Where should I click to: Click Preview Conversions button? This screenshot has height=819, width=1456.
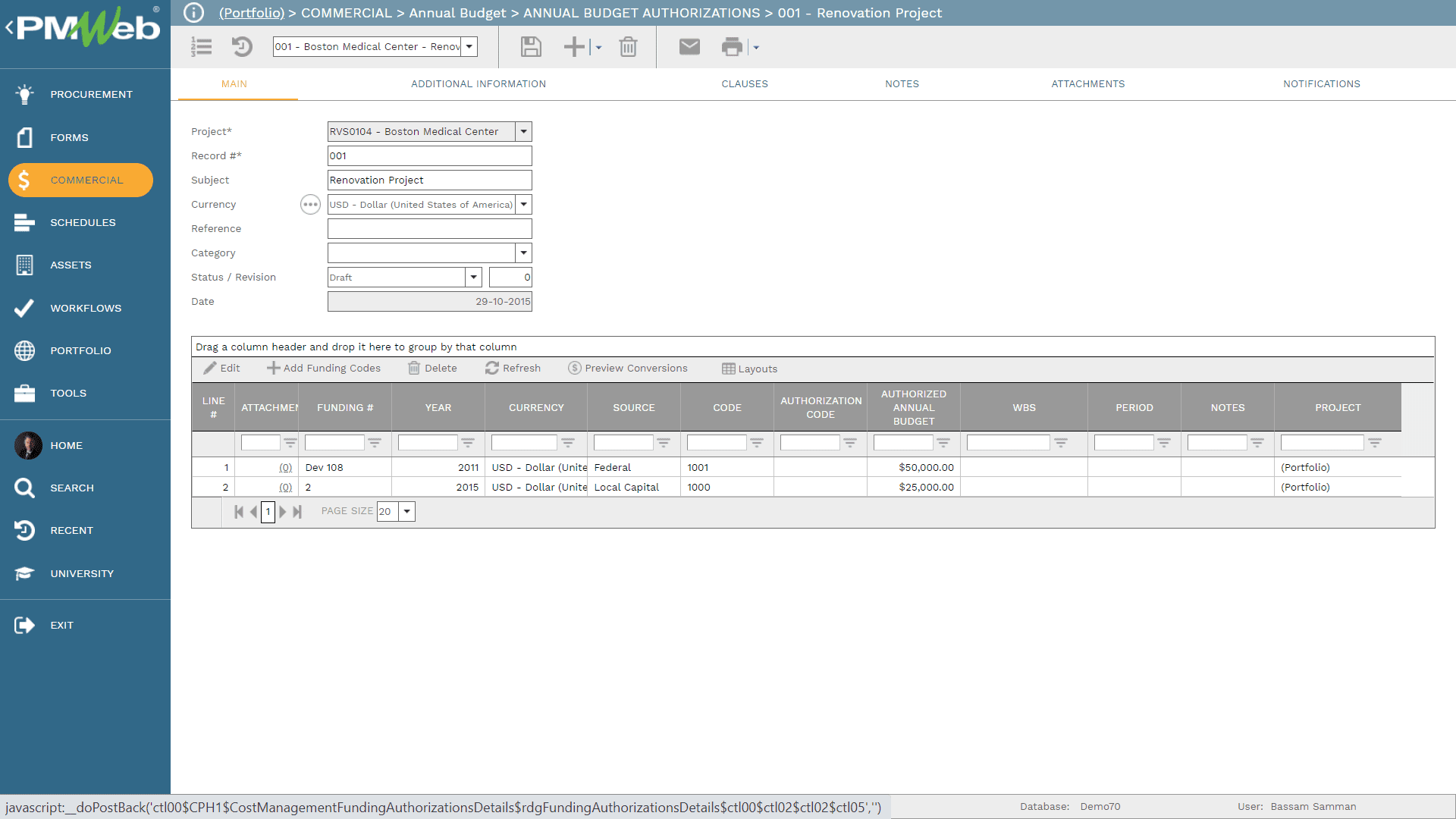628,368
